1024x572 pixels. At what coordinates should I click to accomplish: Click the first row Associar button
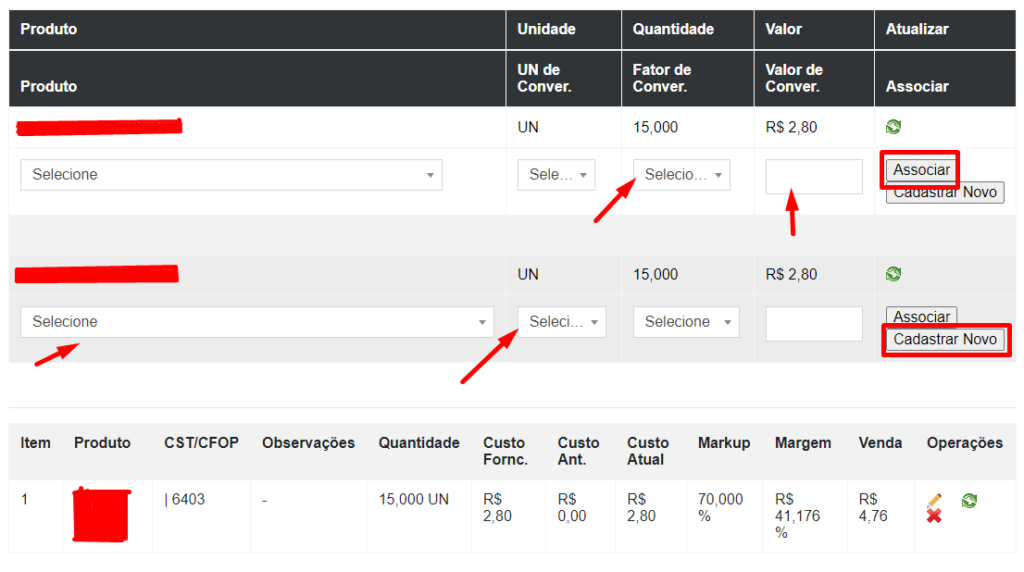tap(921, 170)
